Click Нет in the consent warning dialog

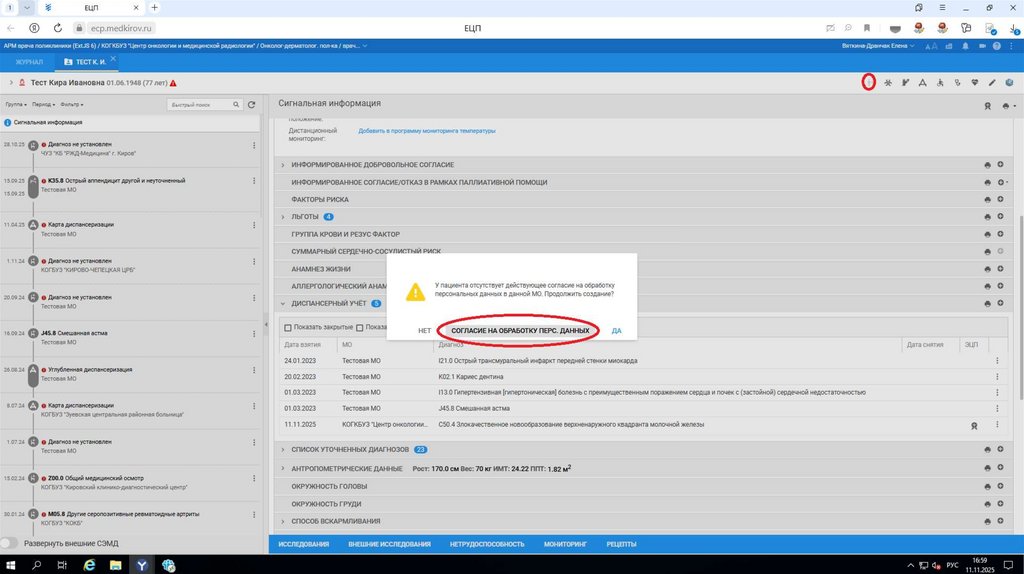424,331
